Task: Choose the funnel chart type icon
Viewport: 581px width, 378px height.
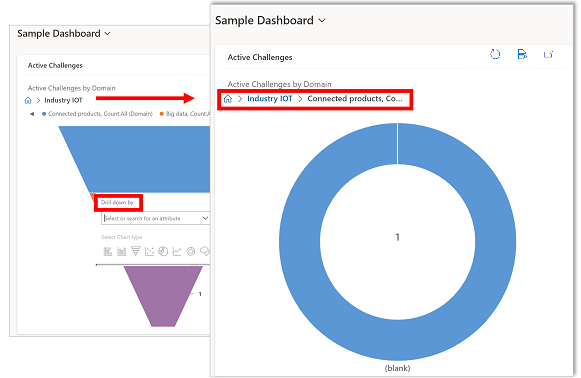Action: click(136, 251)
